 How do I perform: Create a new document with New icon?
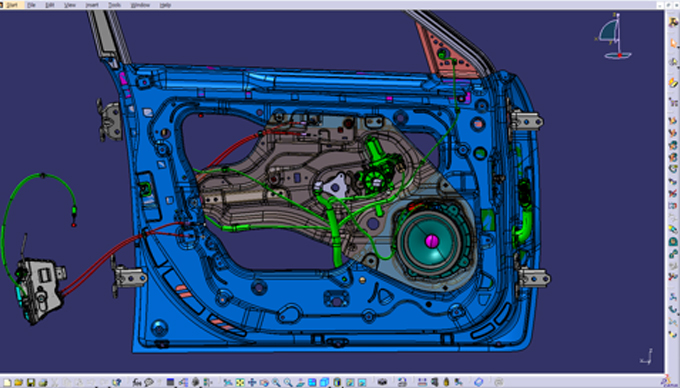pos(7,382)
